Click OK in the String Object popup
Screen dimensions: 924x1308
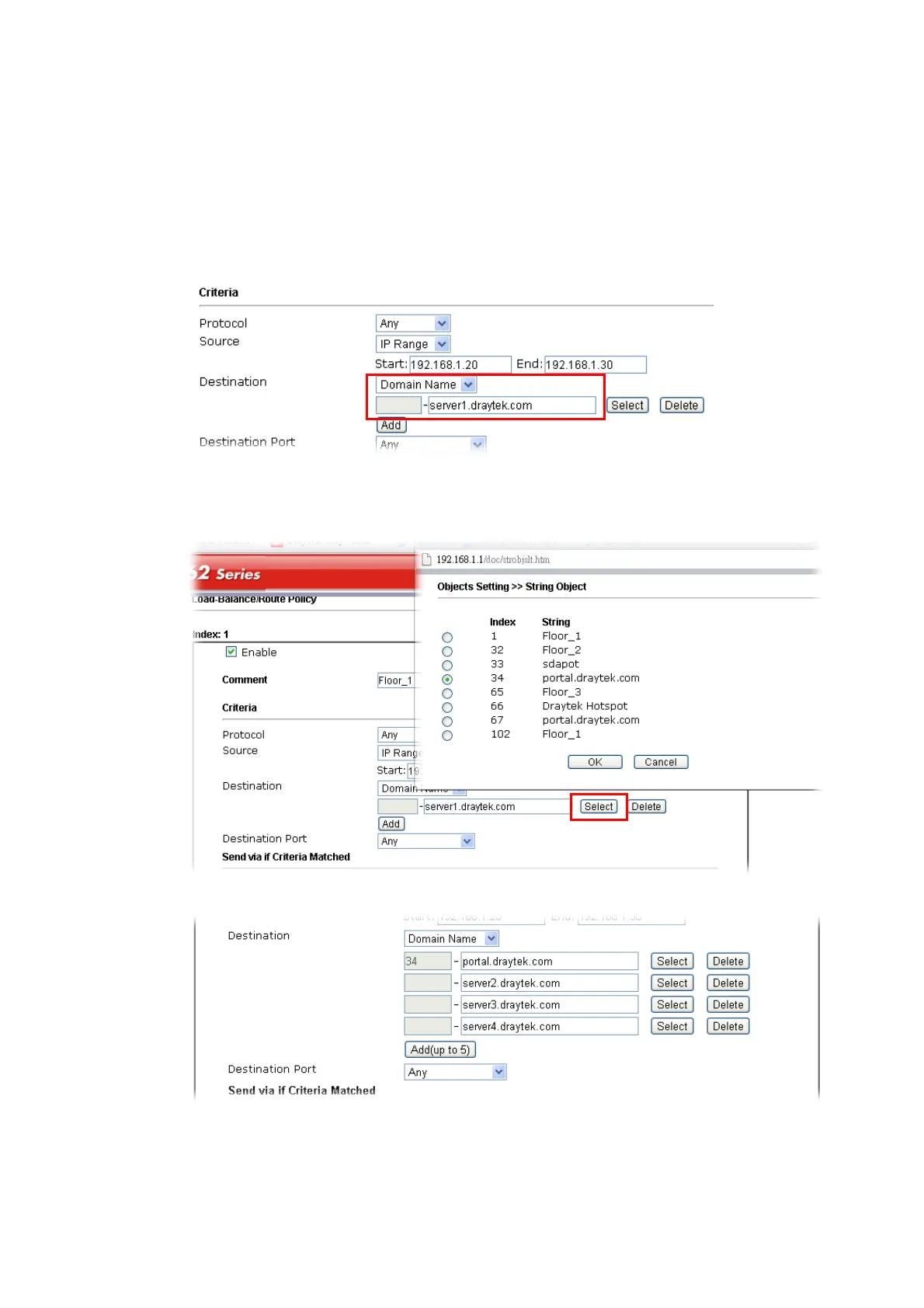coord(595,762)
